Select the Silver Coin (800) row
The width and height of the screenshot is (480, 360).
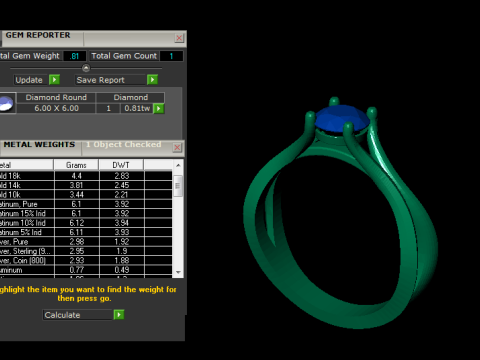click(86, 260)
